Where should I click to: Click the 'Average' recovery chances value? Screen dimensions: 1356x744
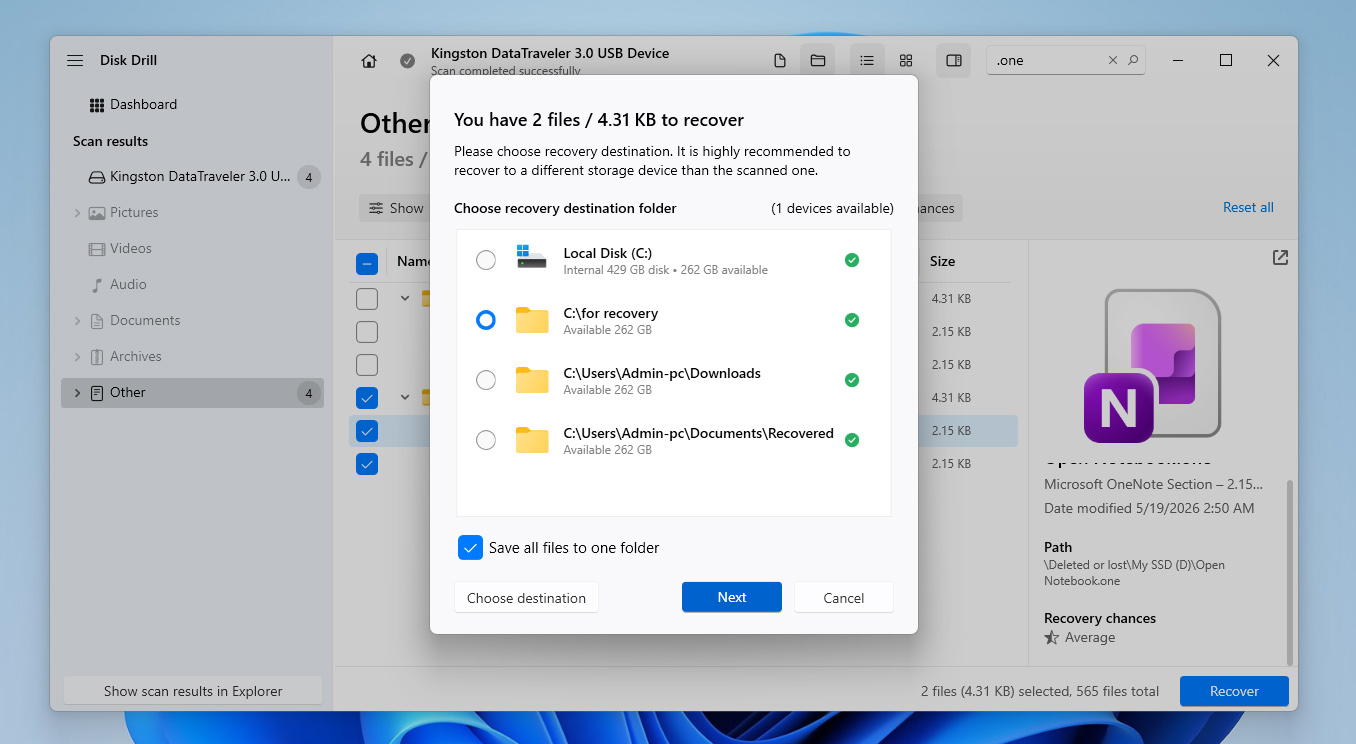pos(1090,638)
